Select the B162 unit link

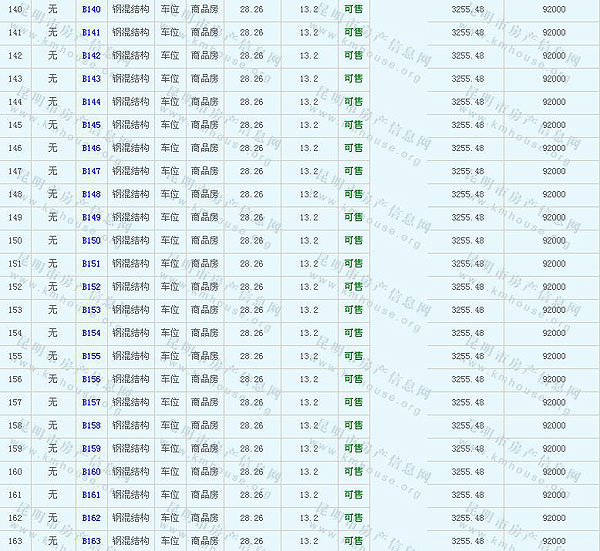[x=91, y=518]
